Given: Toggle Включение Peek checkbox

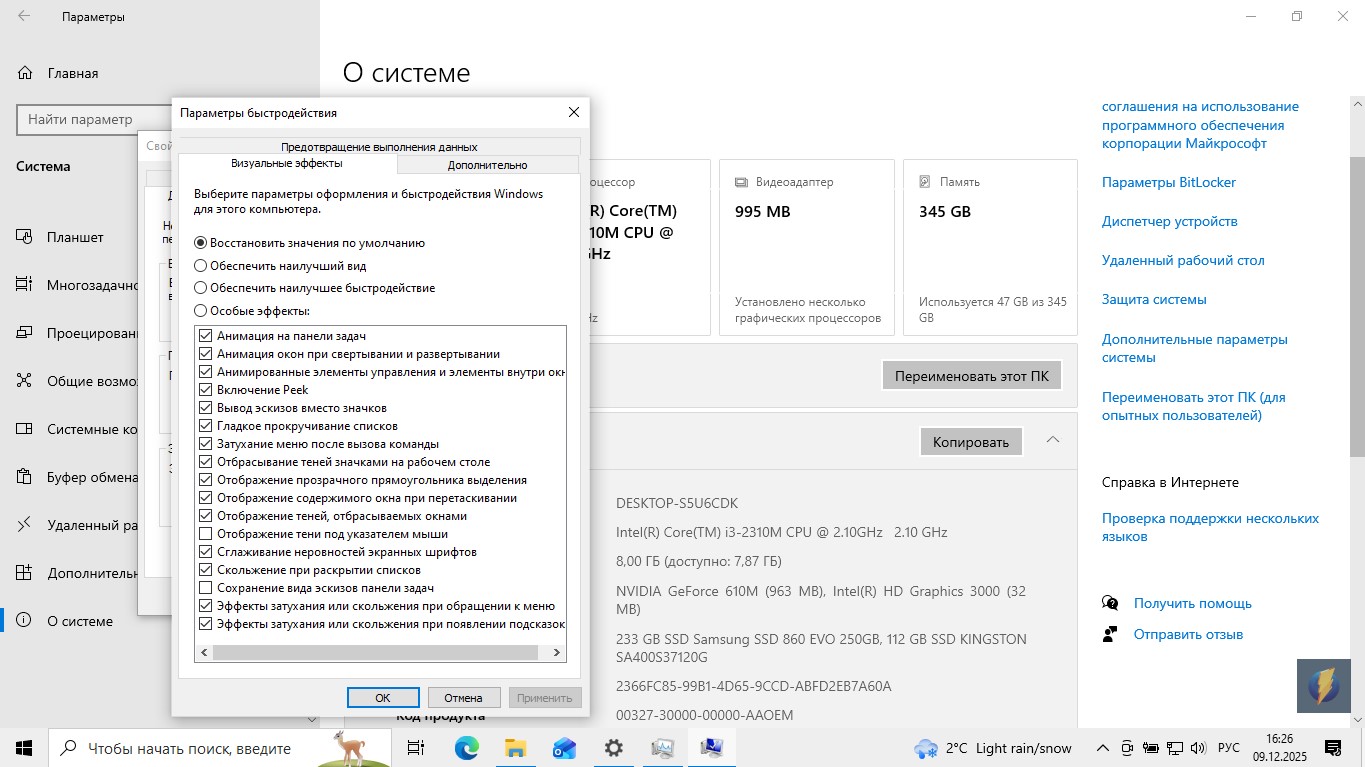Looking at the screenshot, I should click(206, 390).
